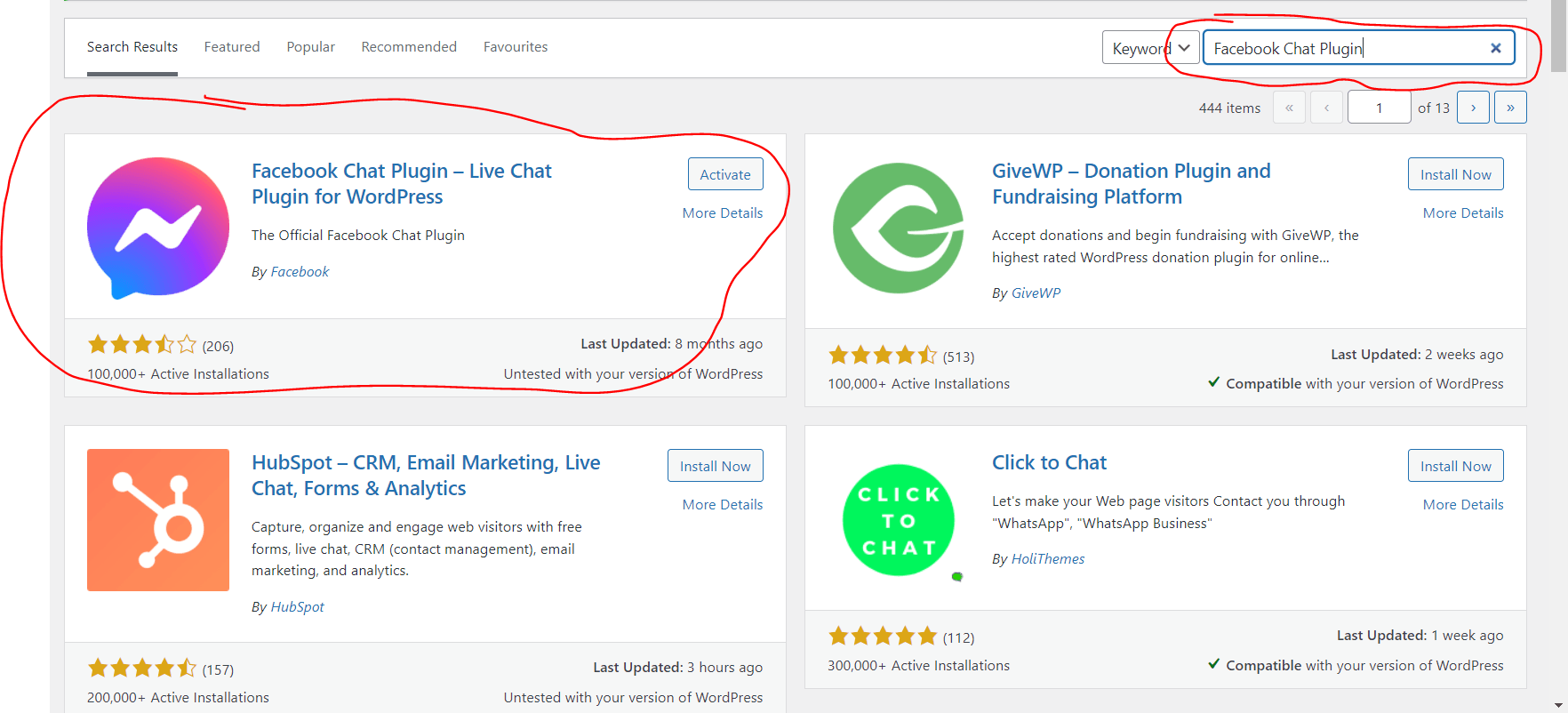The image size is (1568, 713).
Task: Click GiveWP compatibility checkmark icon
Action: click(1213, 382)
